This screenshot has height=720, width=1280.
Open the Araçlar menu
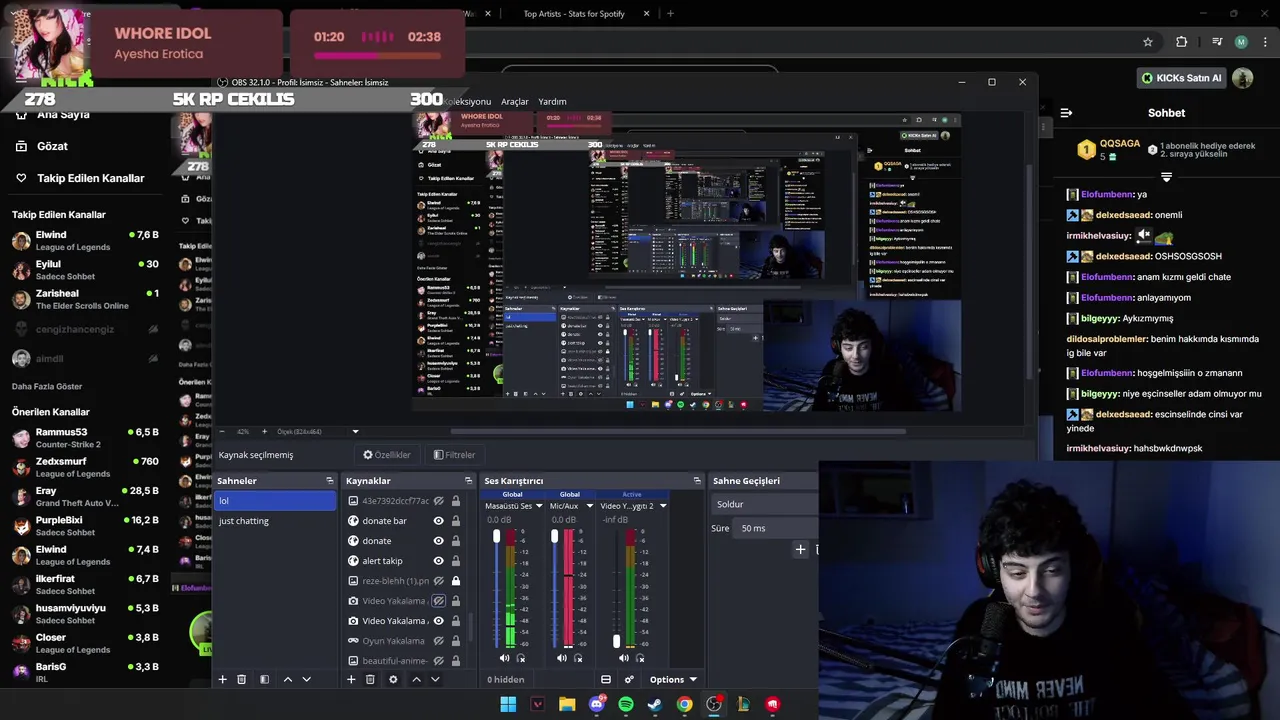click(x=515, y=102)
